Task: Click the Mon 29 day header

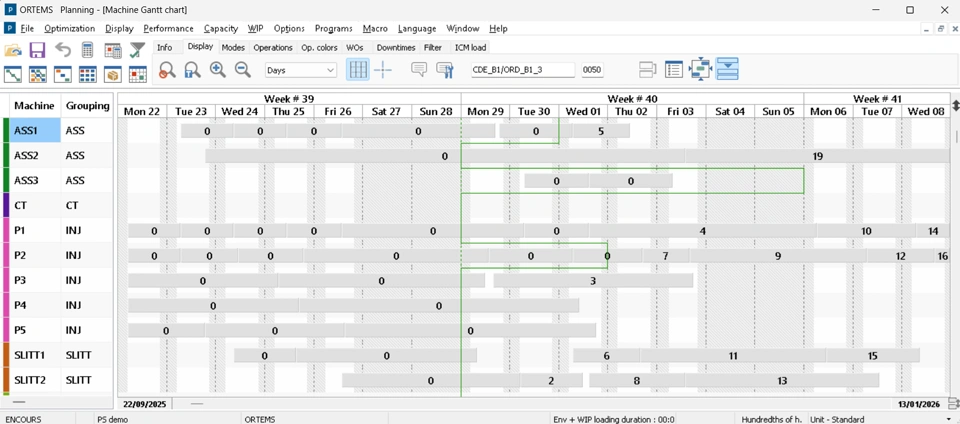Action: click(486, 111)
